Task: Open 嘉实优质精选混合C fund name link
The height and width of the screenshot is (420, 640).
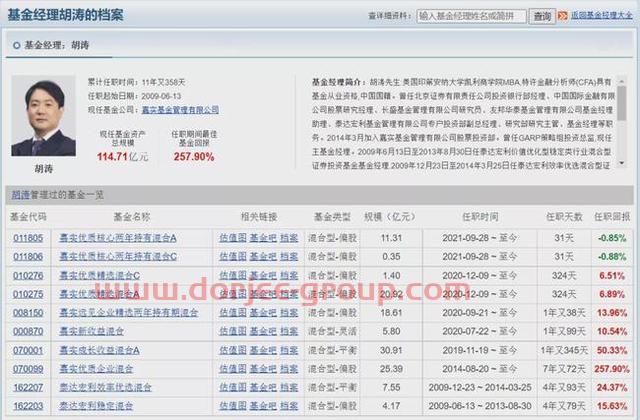Action: coord(100,276)
